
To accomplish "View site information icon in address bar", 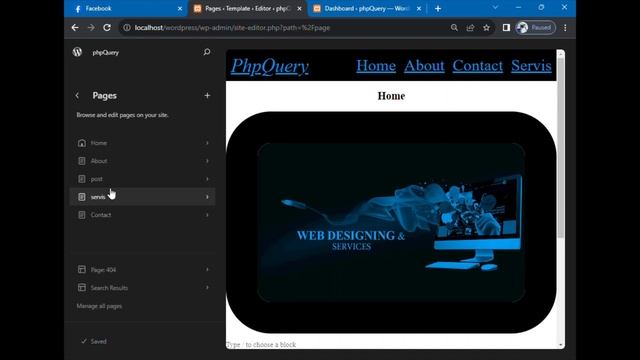I will click(x=127, y=27).
